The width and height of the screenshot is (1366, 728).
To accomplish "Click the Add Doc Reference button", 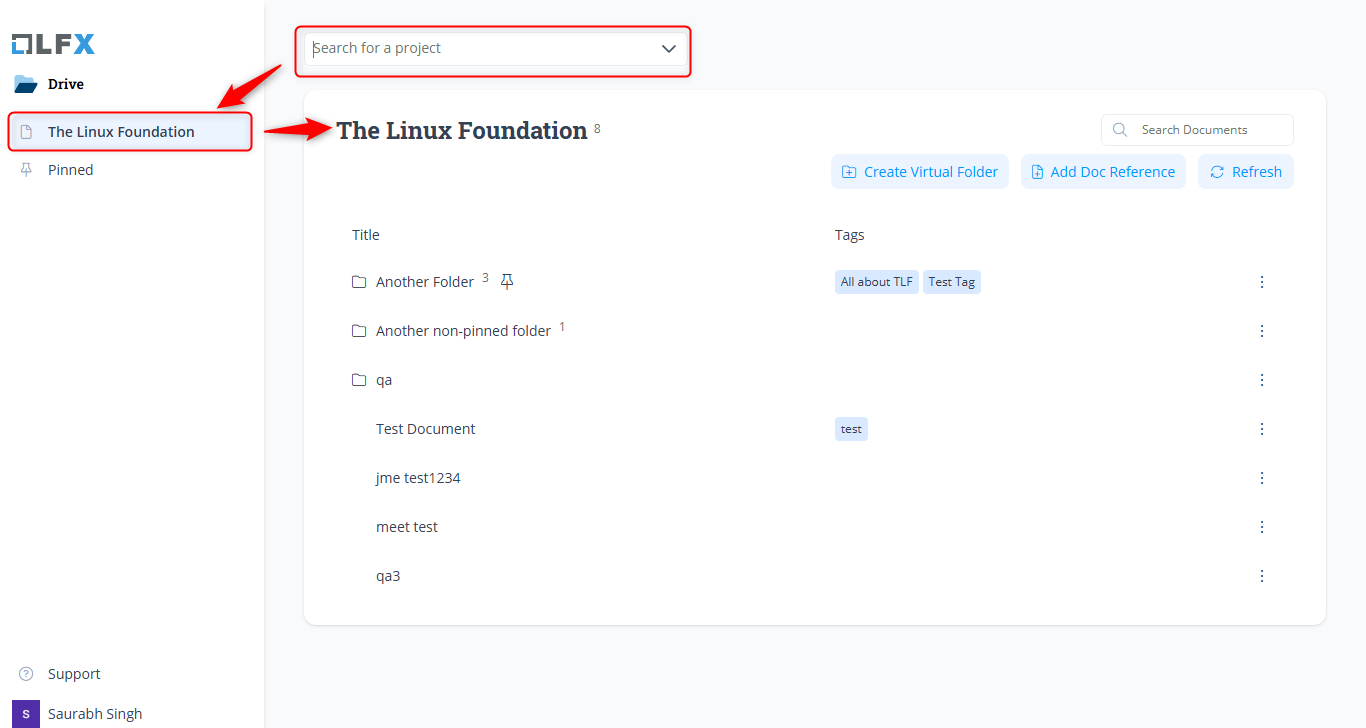I will (x=1103, y=172).
